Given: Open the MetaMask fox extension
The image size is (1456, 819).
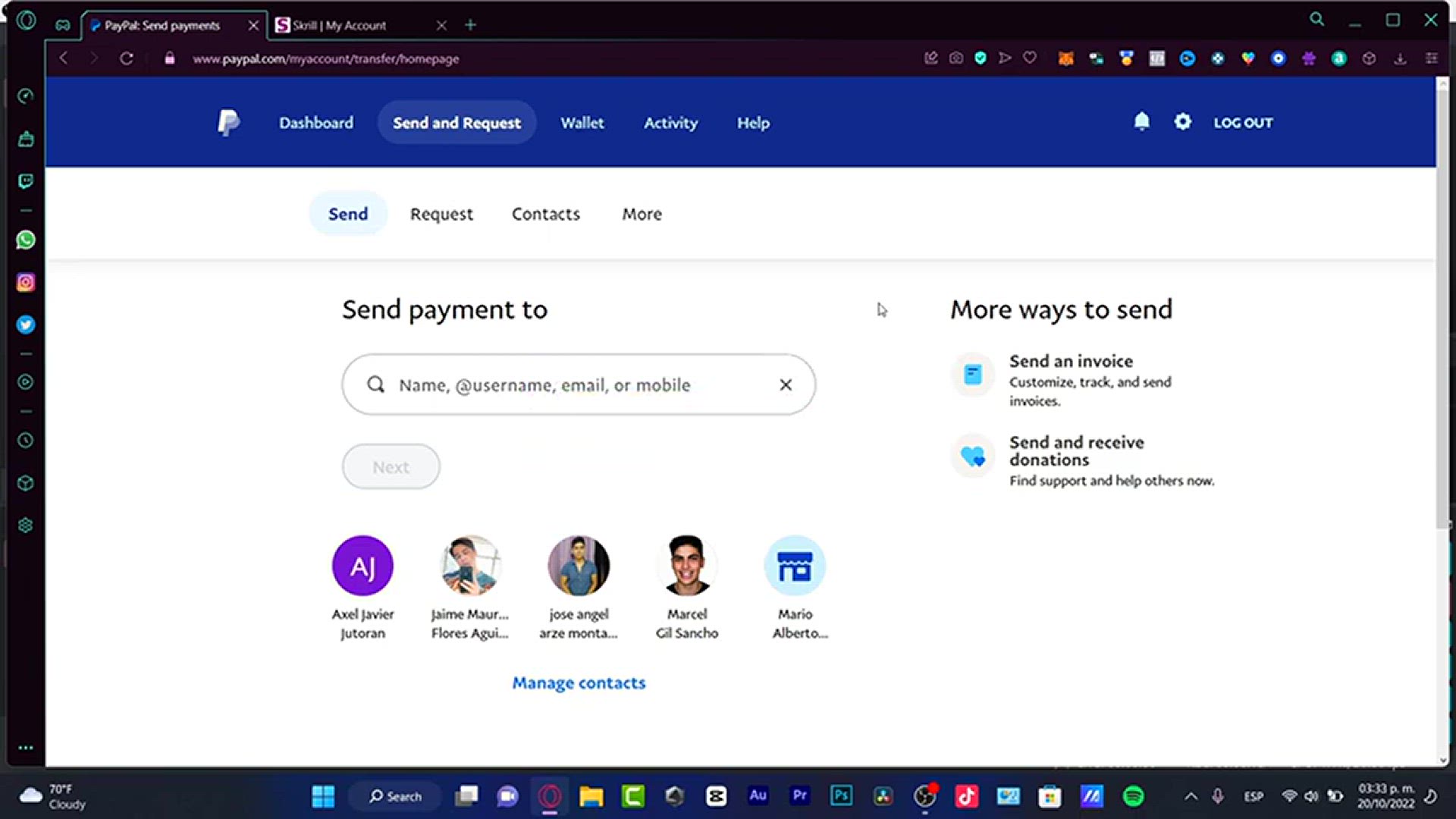Looking at the screenshot, I should tap(1065, 58).
